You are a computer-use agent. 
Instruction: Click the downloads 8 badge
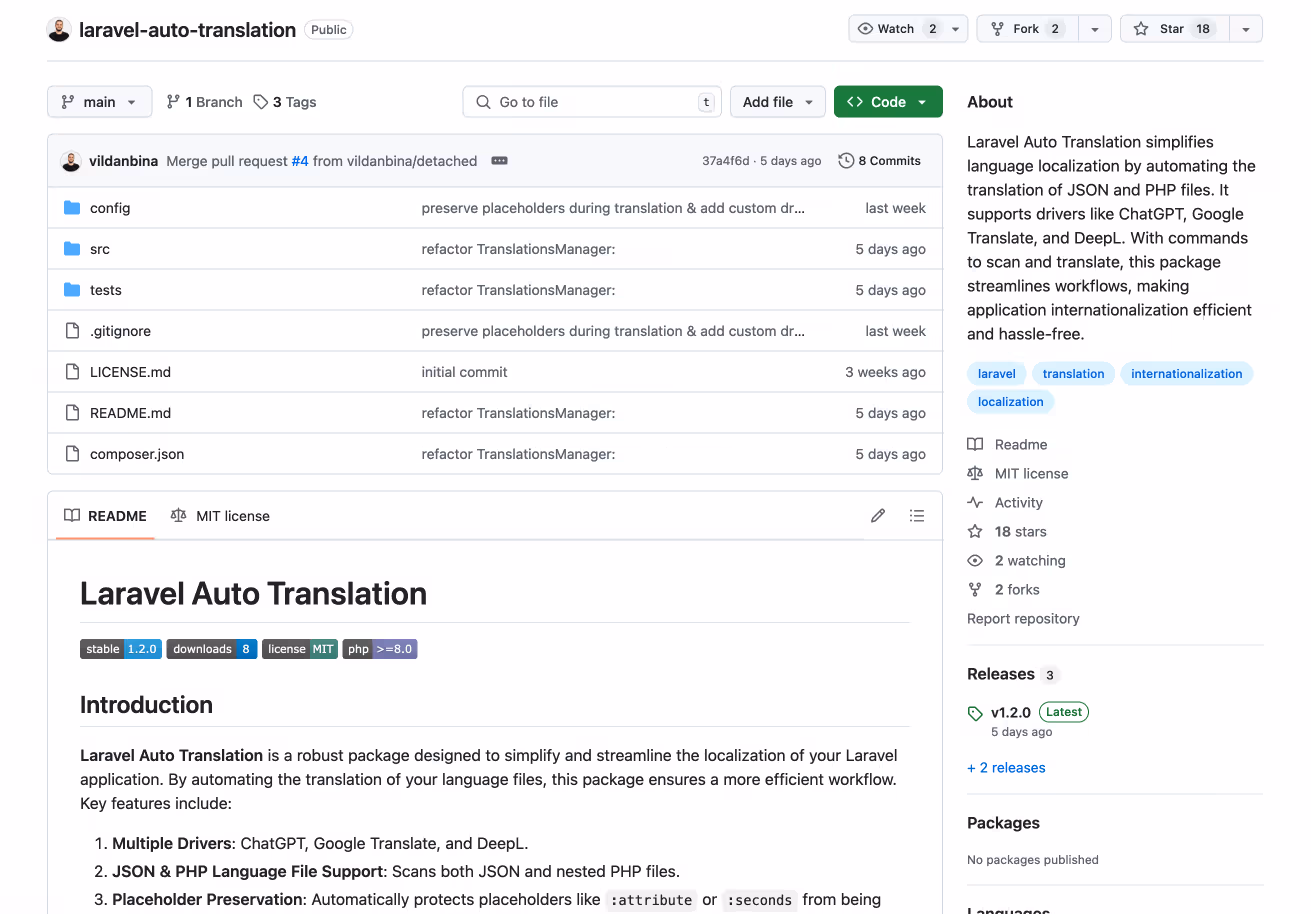click(212, 649)
